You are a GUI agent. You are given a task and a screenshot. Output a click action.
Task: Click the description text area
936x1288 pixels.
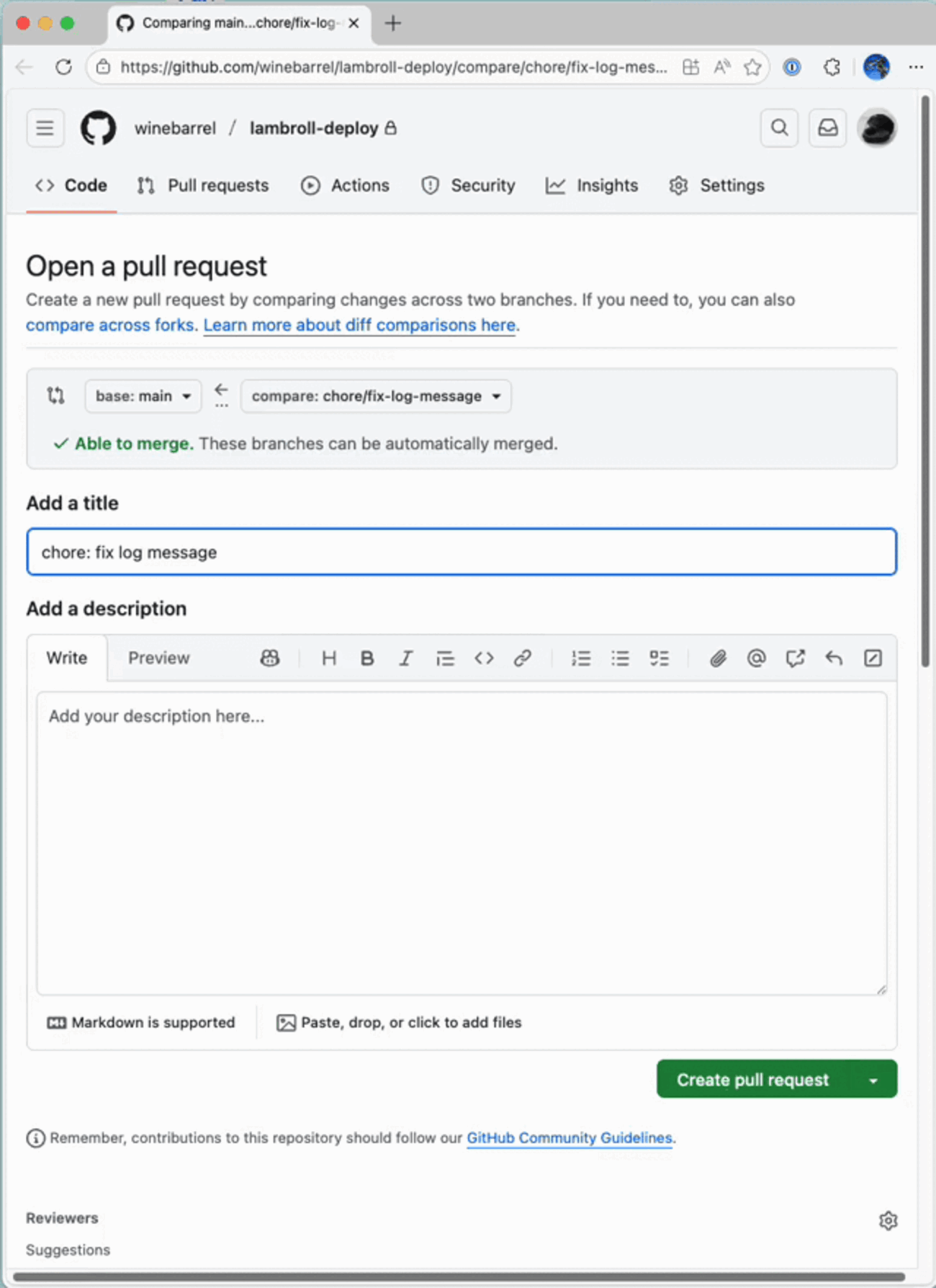point(462,843)
